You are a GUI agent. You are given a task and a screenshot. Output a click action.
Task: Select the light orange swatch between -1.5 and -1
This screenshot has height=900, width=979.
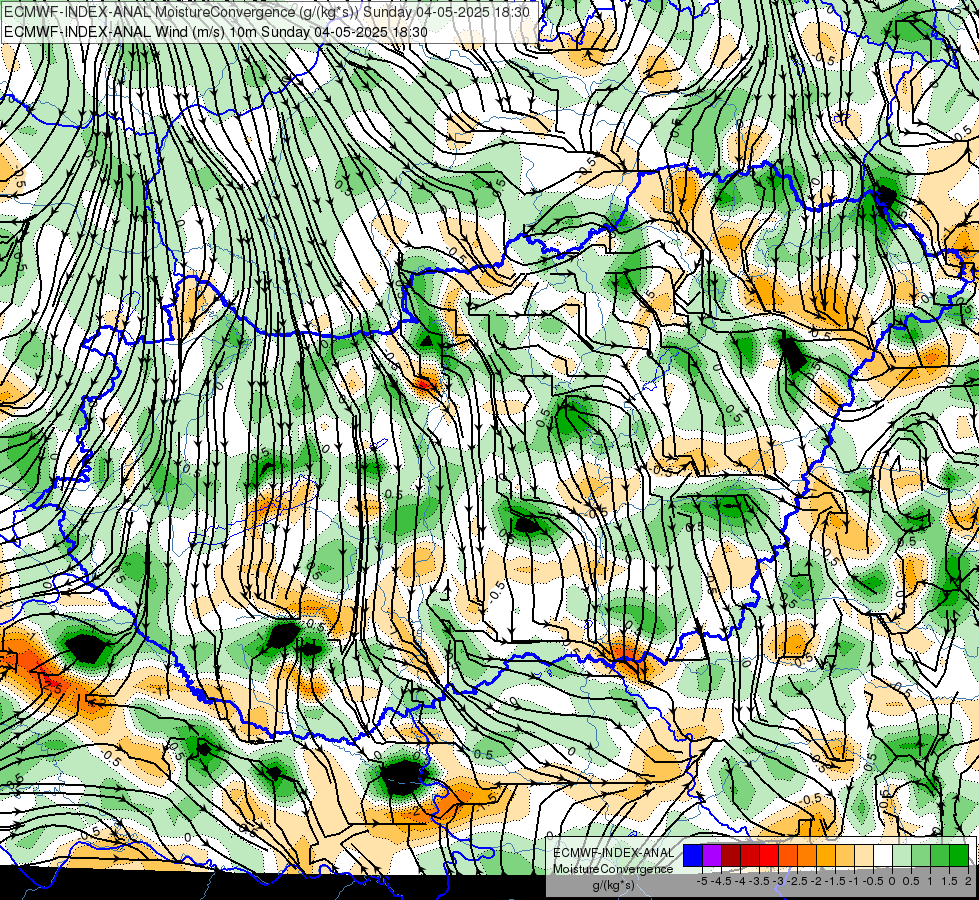tap(845, 856)
